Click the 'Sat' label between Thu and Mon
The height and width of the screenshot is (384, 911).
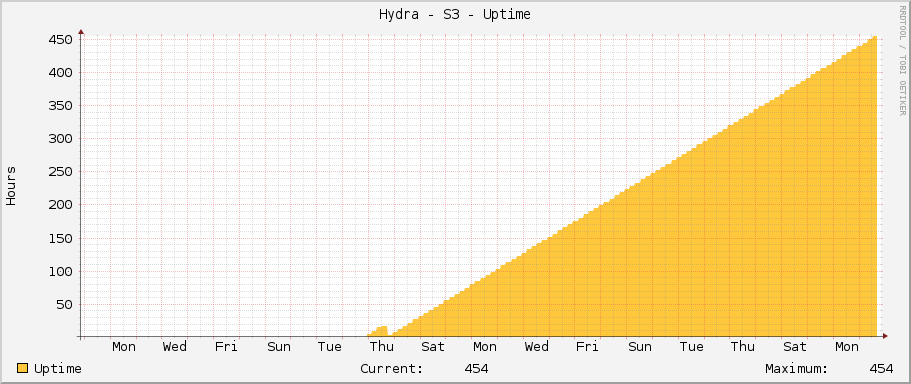(x=433, y=347)
